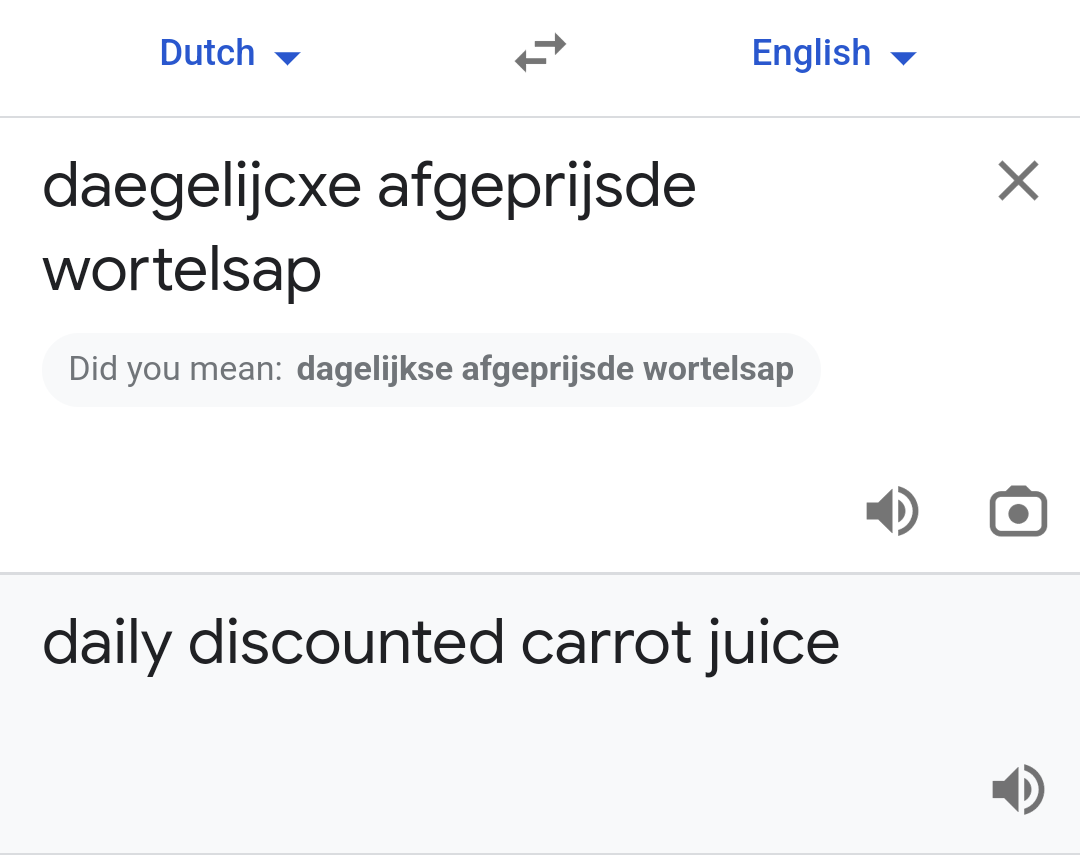This screenshot has height=855, width=1080.
Task: Click the "Did you mean:" label
Action: point(176,369)
